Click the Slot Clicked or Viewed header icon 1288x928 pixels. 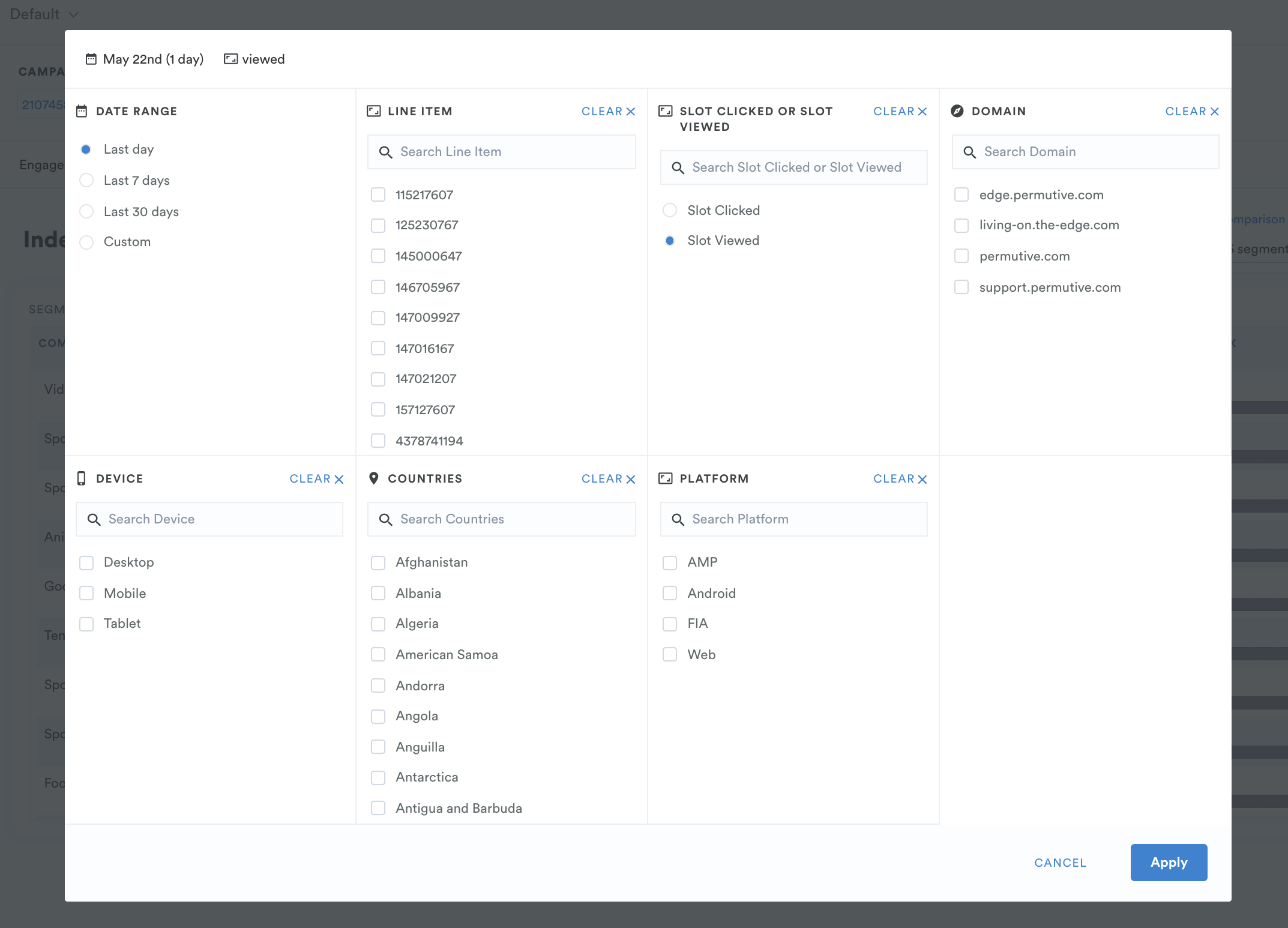[666, 111]
